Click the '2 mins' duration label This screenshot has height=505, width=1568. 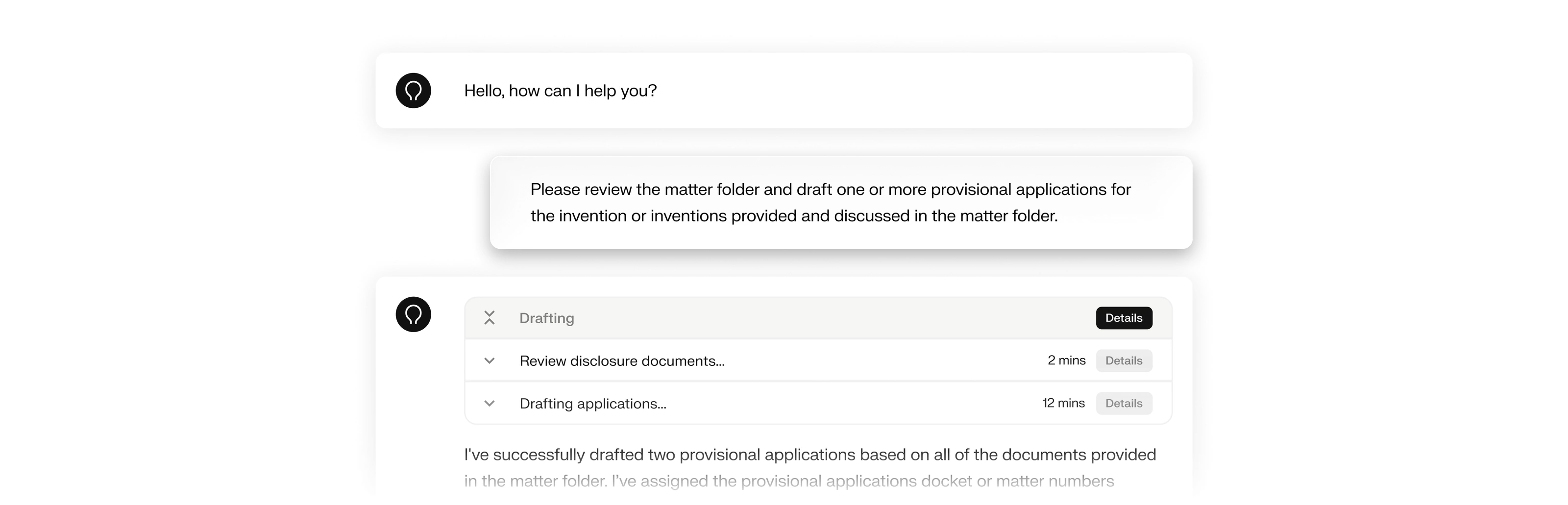coord(1066,360)
